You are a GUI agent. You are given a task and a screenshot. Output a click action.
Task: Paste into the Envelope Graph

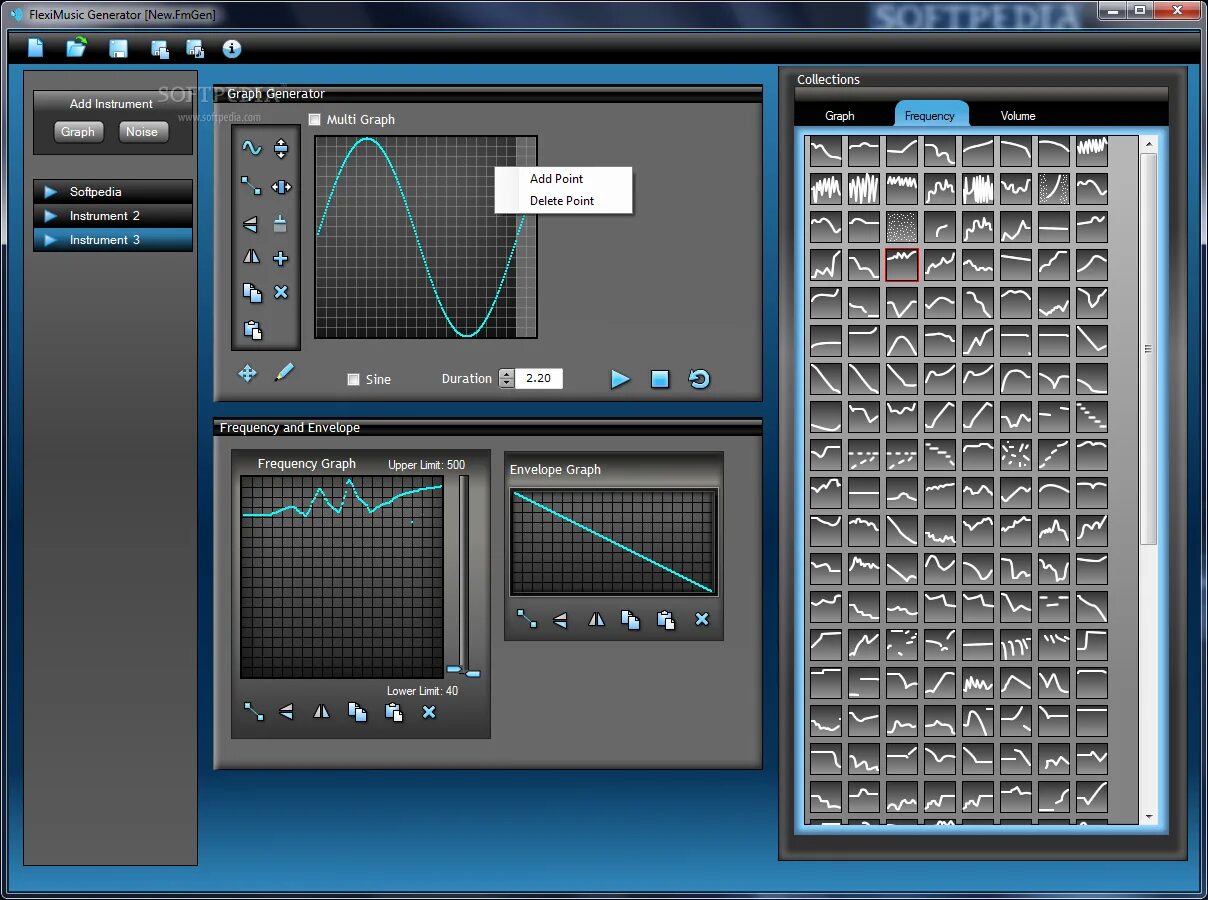pos(666,620)
